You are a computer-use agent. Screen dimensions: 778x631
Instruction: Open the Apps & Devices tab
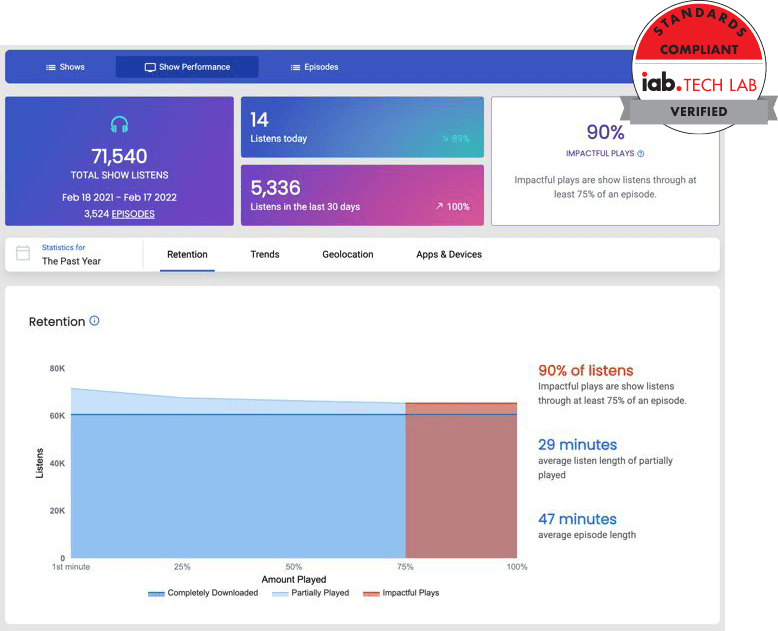449,254
